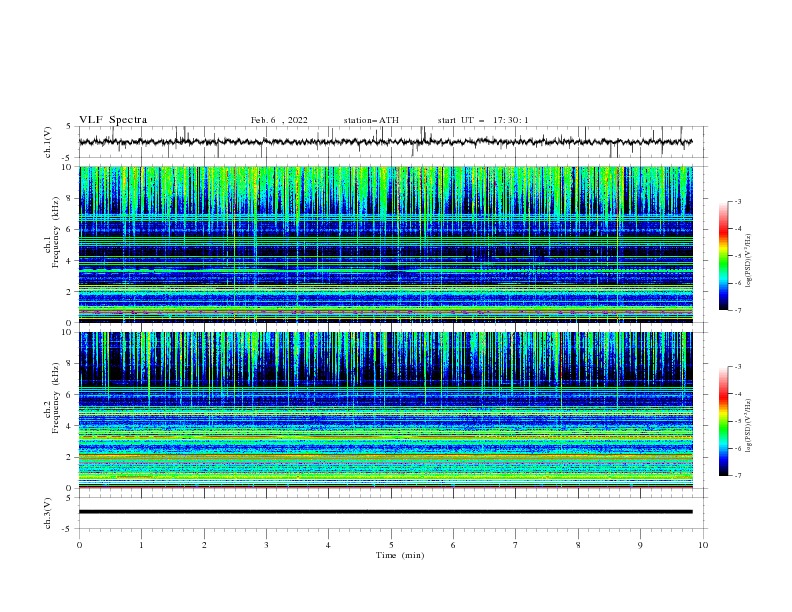Select the date label "Feb. 6 , 2022"

tap(279, 120)
